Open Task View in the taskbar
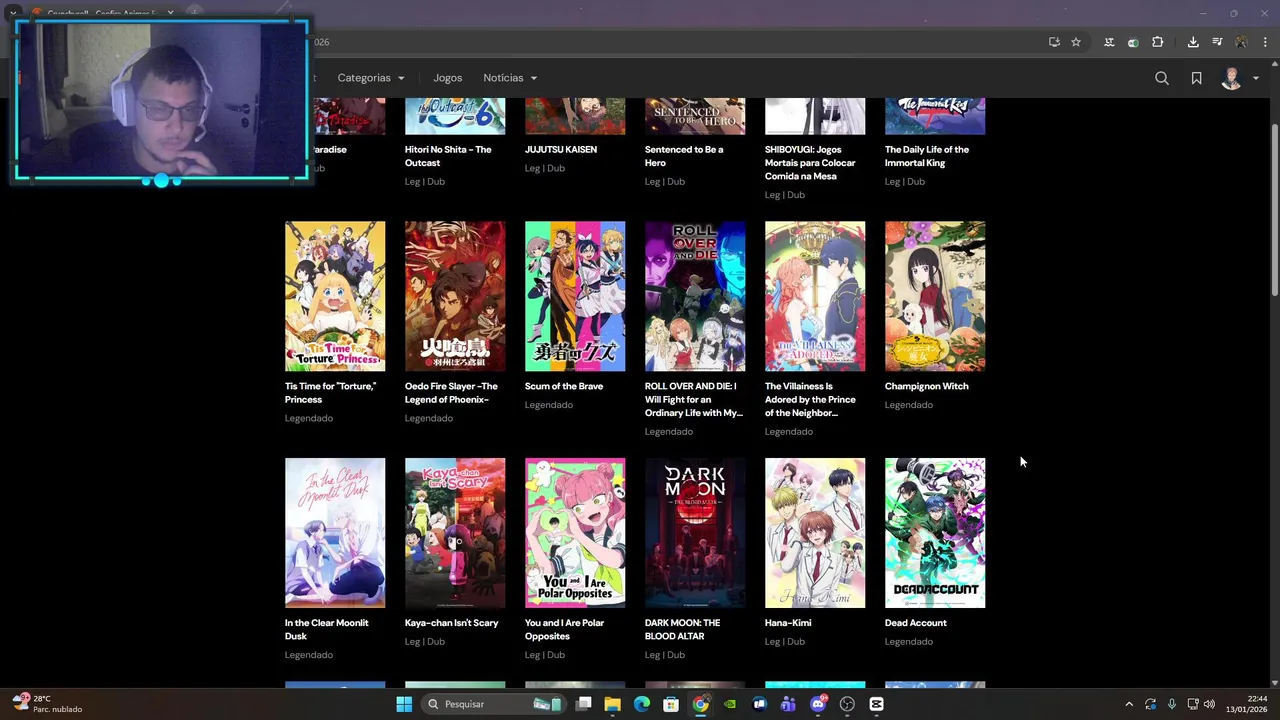Image resolution: width=1280 pixels, height=720 pixels. (x=584, y=704)
